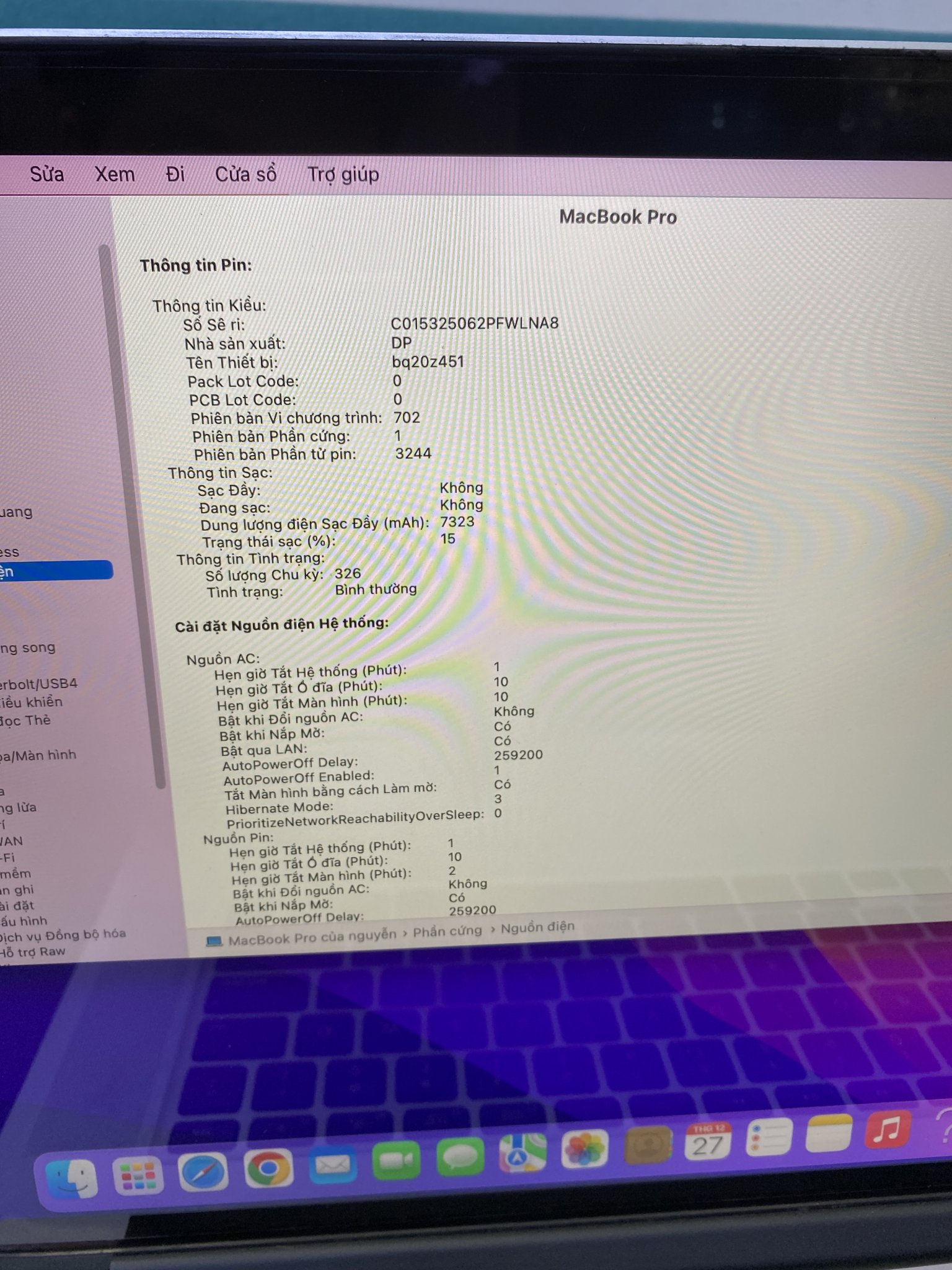Open Photos from the Dock
952x1270 pixels.
pyautogui.click(x=584, y=1148)
